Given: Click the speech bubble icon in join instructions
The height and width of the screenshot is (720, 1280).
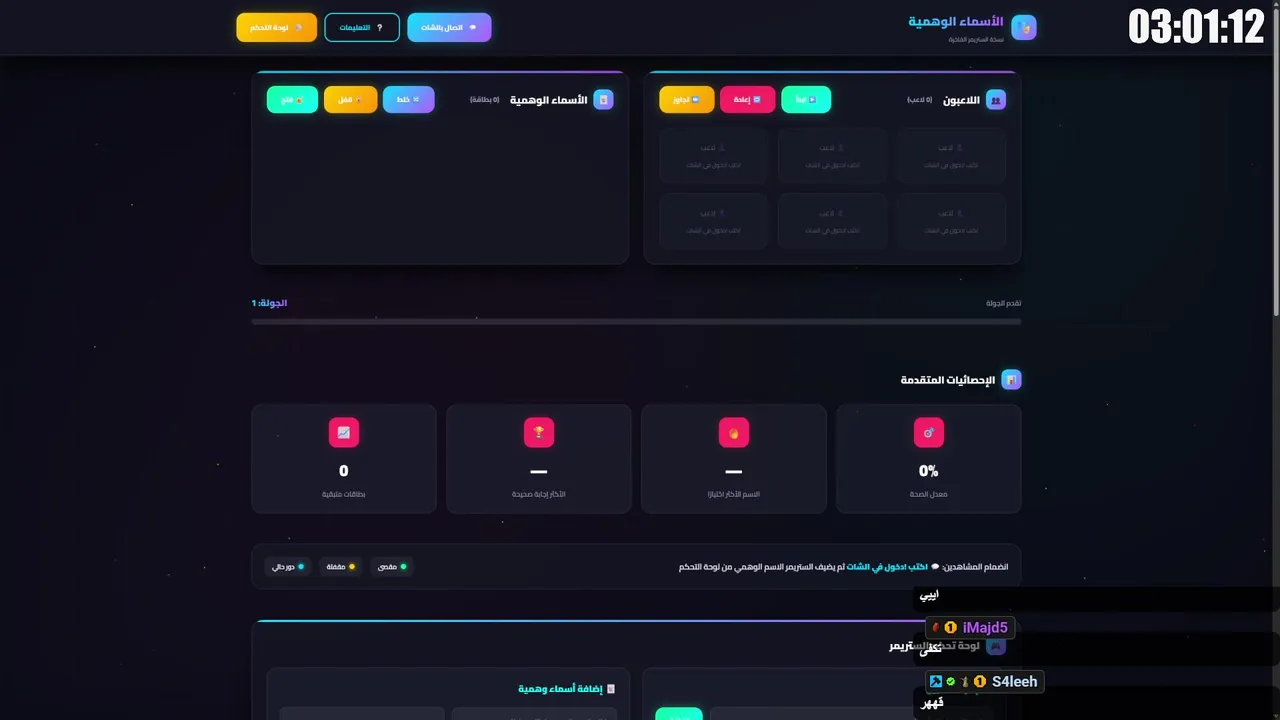Looking at the screenshot, I should click(936, 567).
